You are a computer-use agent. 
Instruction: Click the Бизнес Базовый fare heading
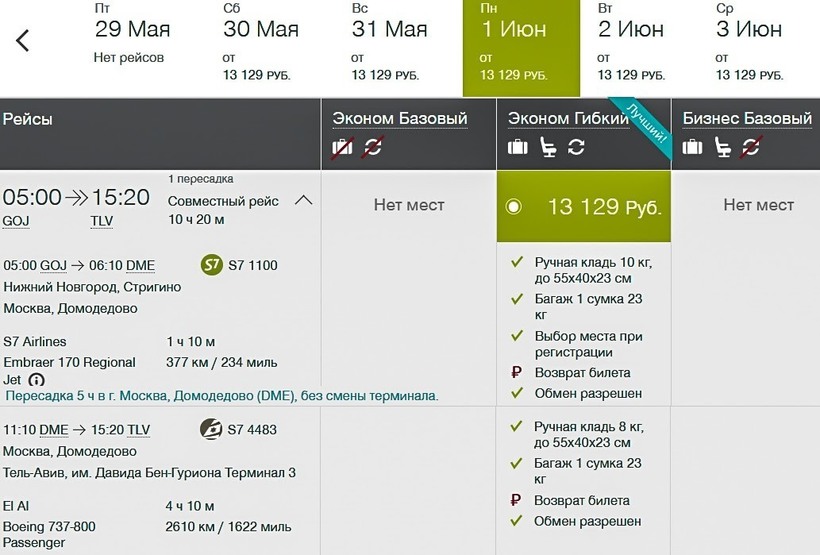click(747, 119)
